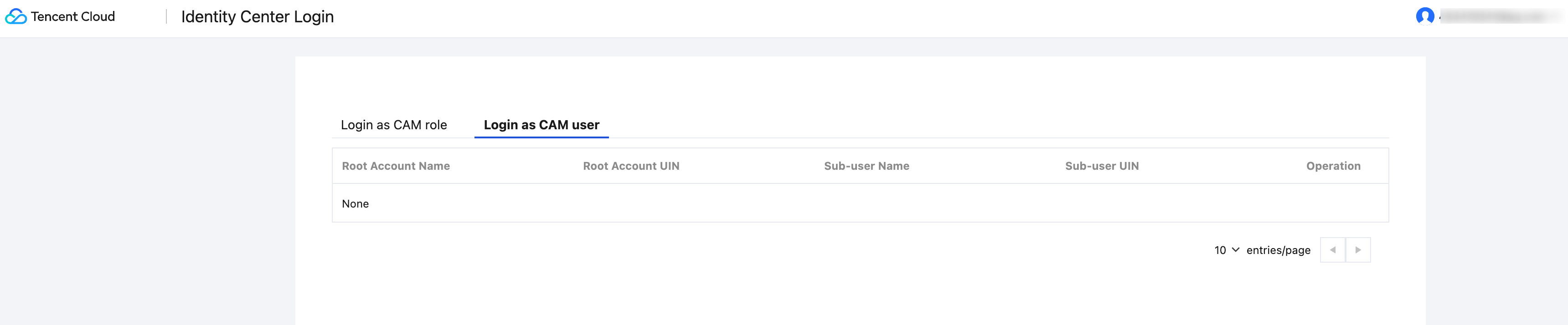Click the Identity Center Login title

point(258,16)
